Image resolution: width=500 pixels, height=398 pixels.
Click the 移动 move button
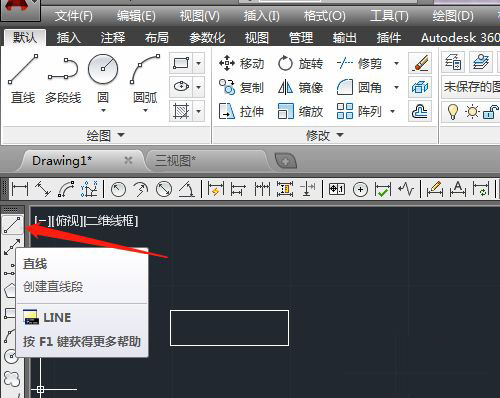[x=241, y=63]
